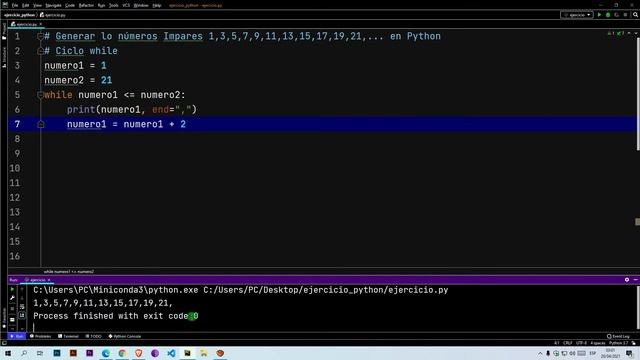Screen dimensions: 640x360
Task: Open the File menu
Action: 15,5
